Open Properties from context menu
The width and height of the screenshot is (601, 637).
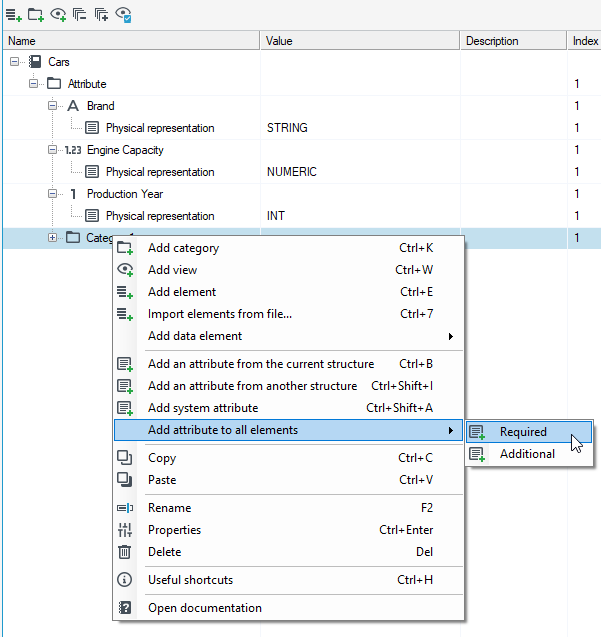[x=288, y=529]
